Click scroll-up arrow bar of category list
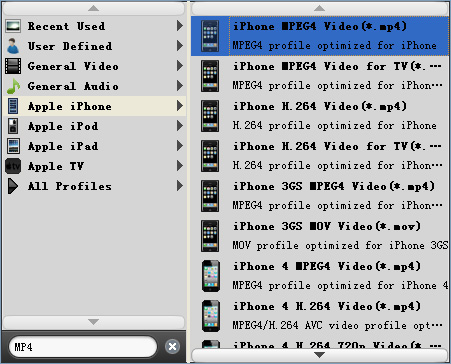 pos(94,8)
